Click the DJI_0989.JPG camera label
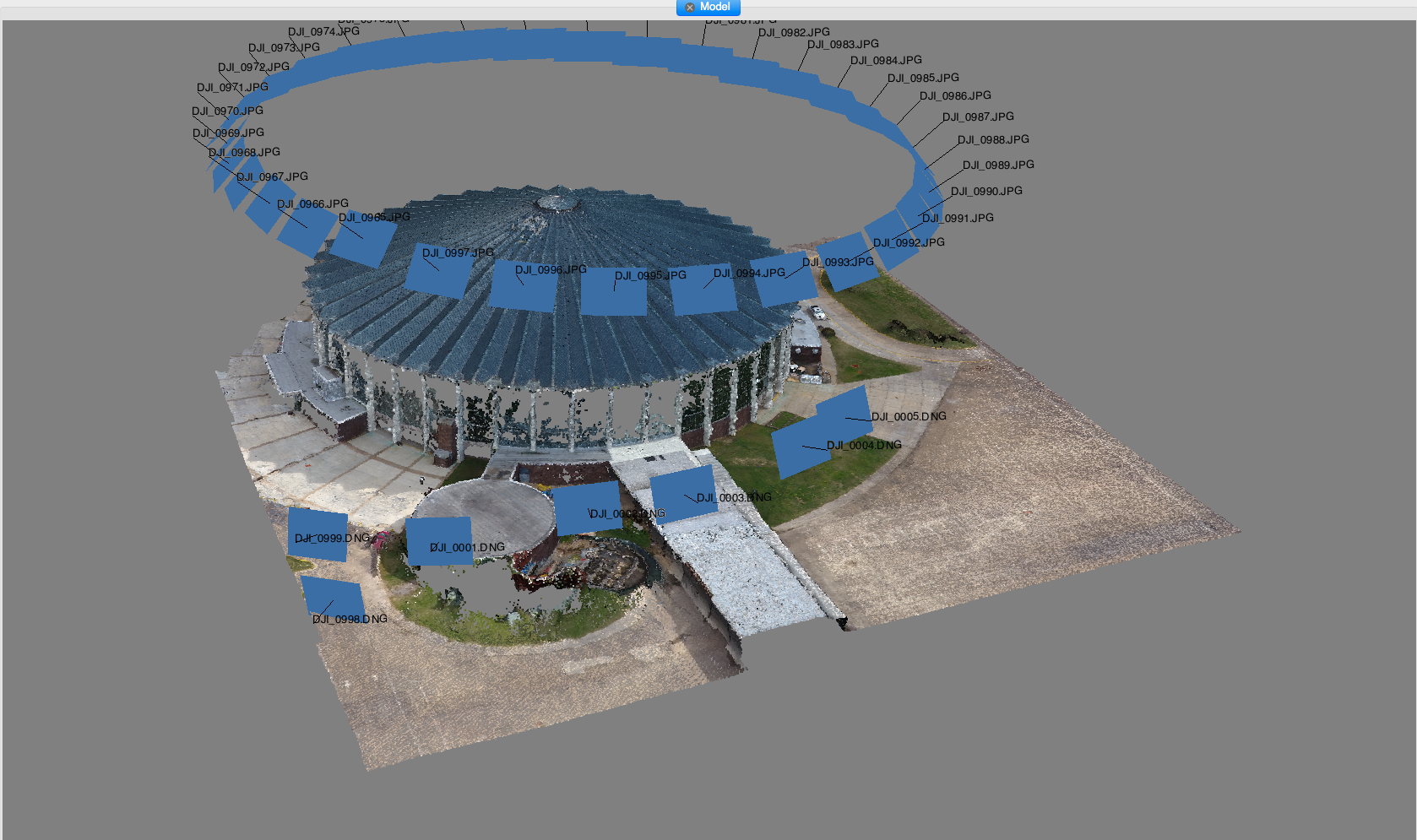The width and height of the screenshot is (1417, 840). (x=998, y=165)
